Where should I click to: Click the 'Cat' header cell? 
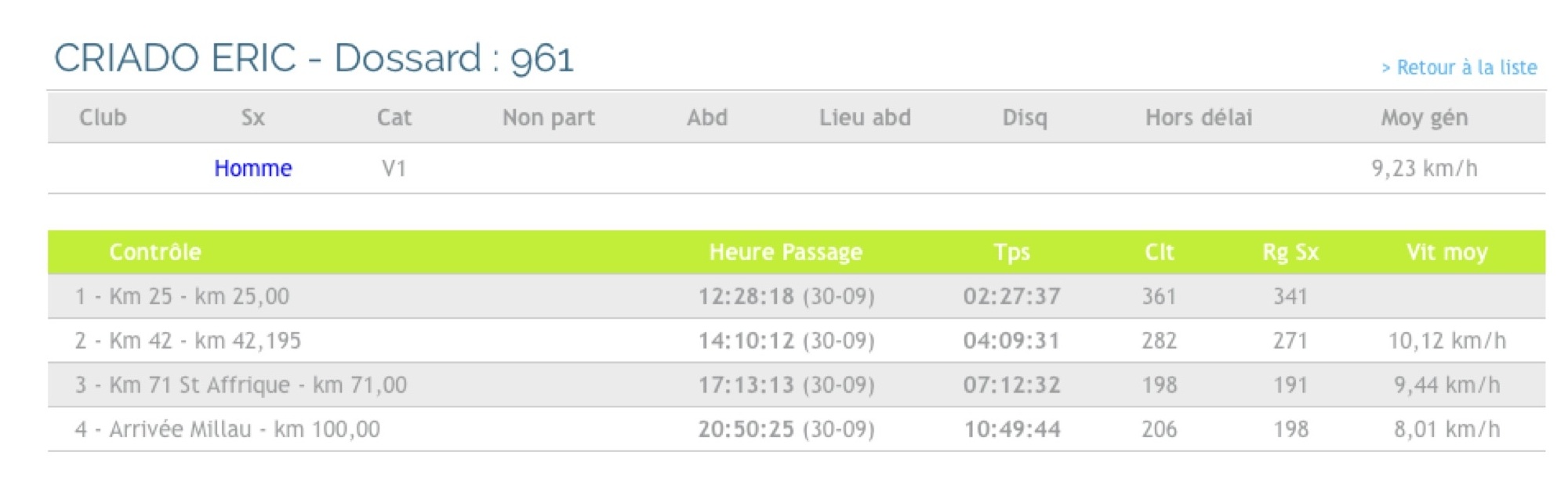tap(394, 118)
